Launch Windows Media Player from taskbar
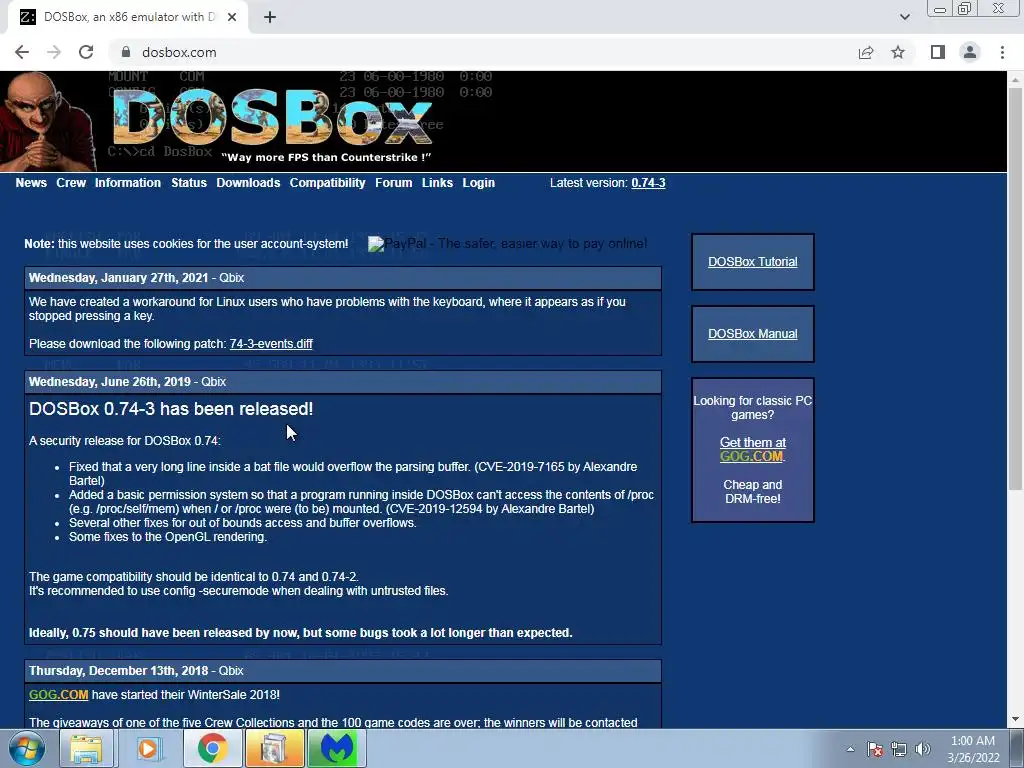 [x=148, y=748]
